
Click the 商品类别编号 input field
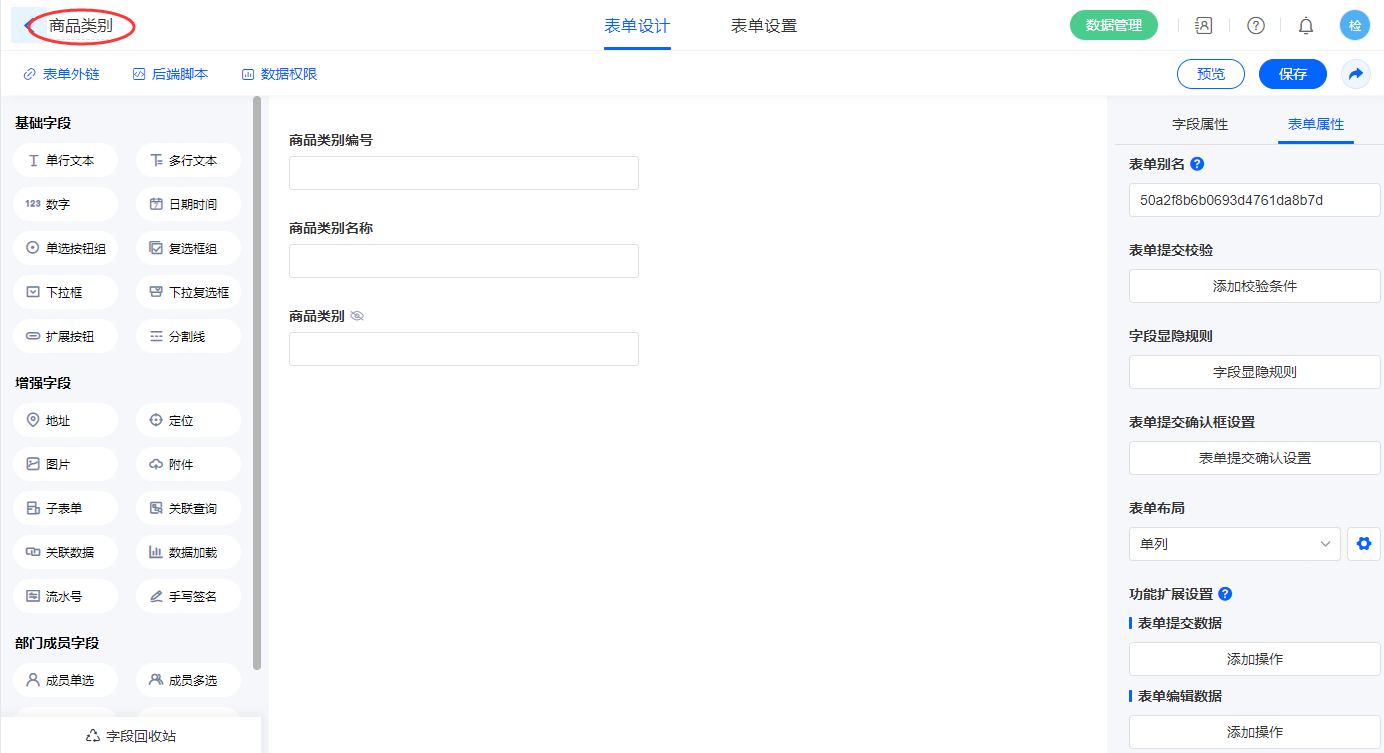463,173
